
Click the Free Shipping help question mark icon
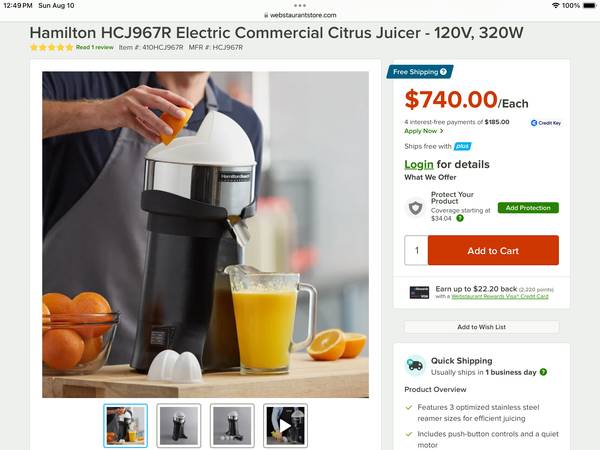pyautogui.click(x=443, y=72)
